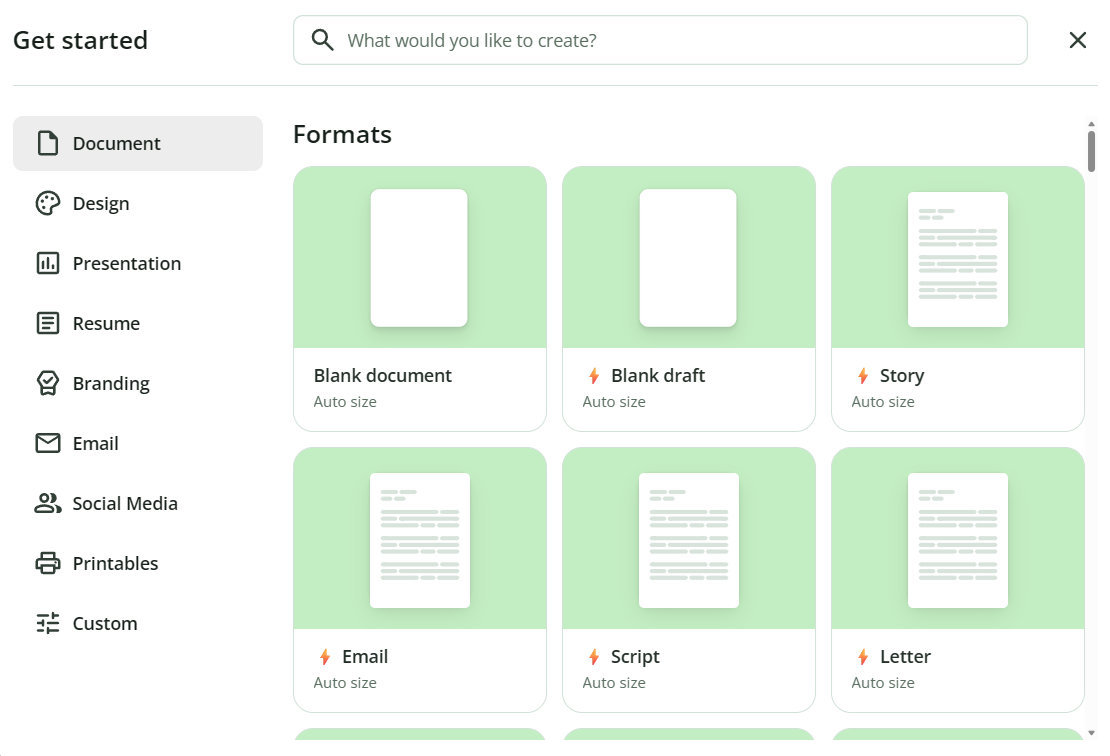Click the Branding badge icon
Image resolution: width=1110 pixels, height=756 pixels.
(x=47, y=383)
